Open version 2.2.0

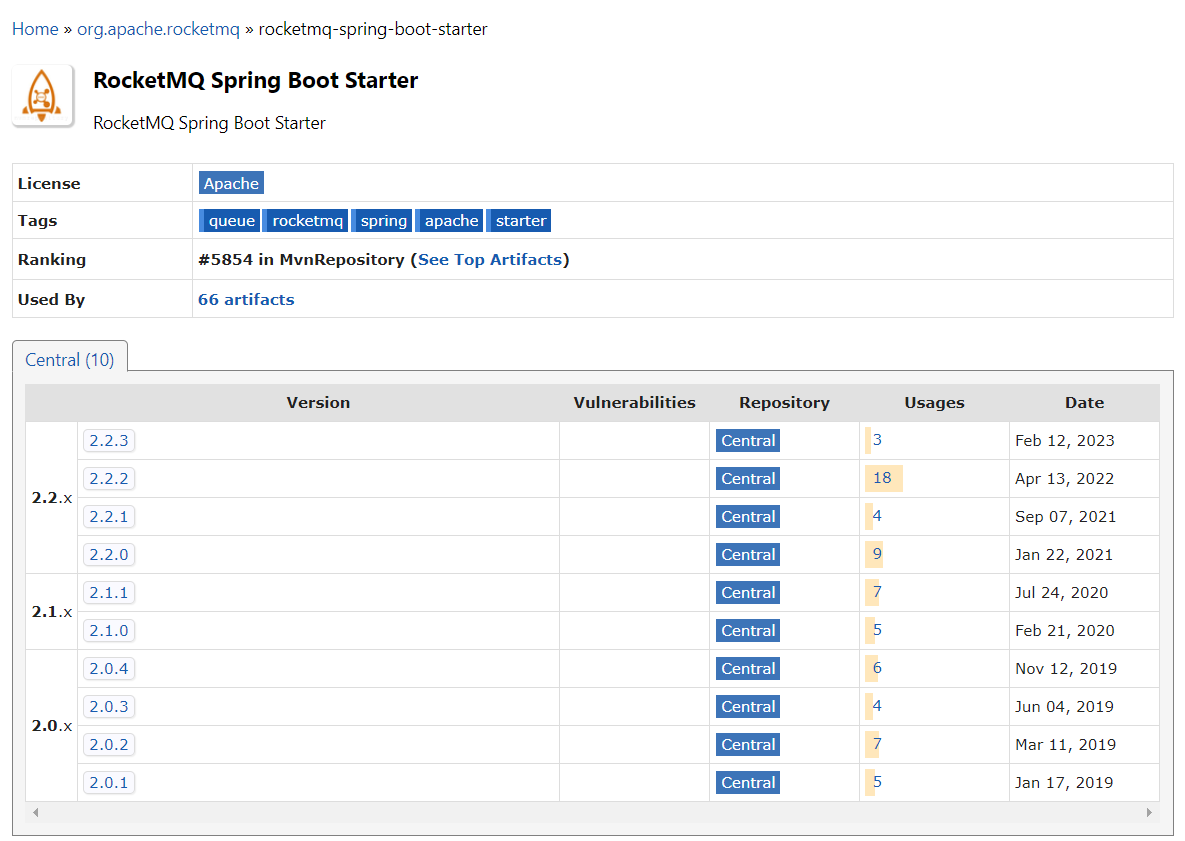click(109, 555)
